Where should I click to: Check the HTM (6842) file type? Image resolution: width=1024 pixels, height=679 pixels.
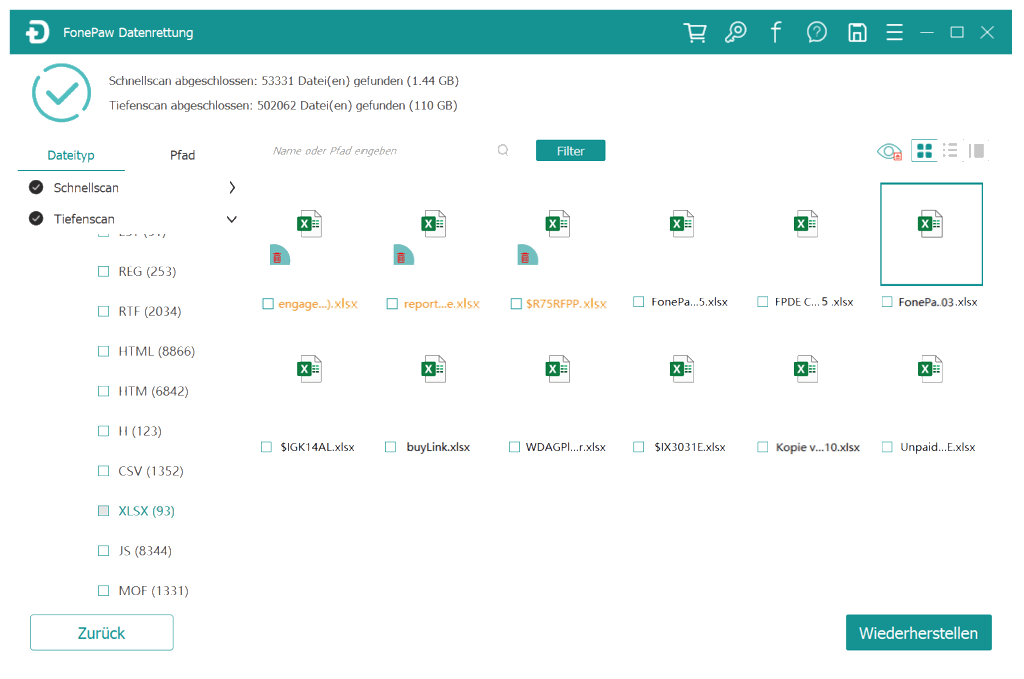point(103,391)
